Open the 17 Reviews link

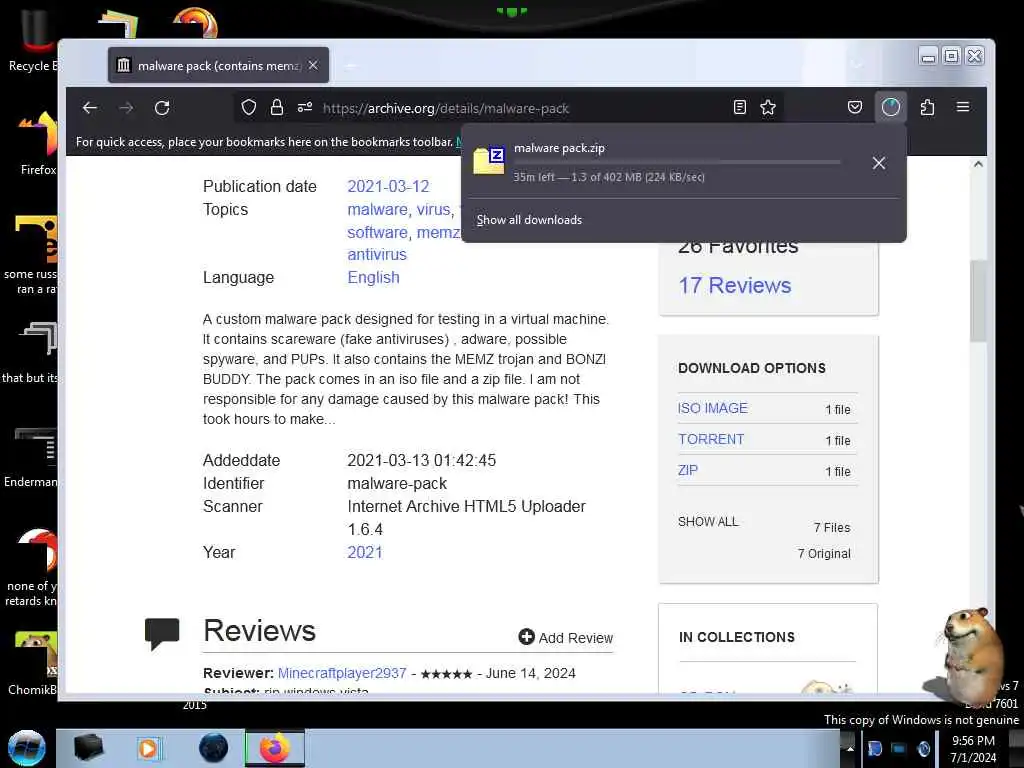[x=735, y=285]
